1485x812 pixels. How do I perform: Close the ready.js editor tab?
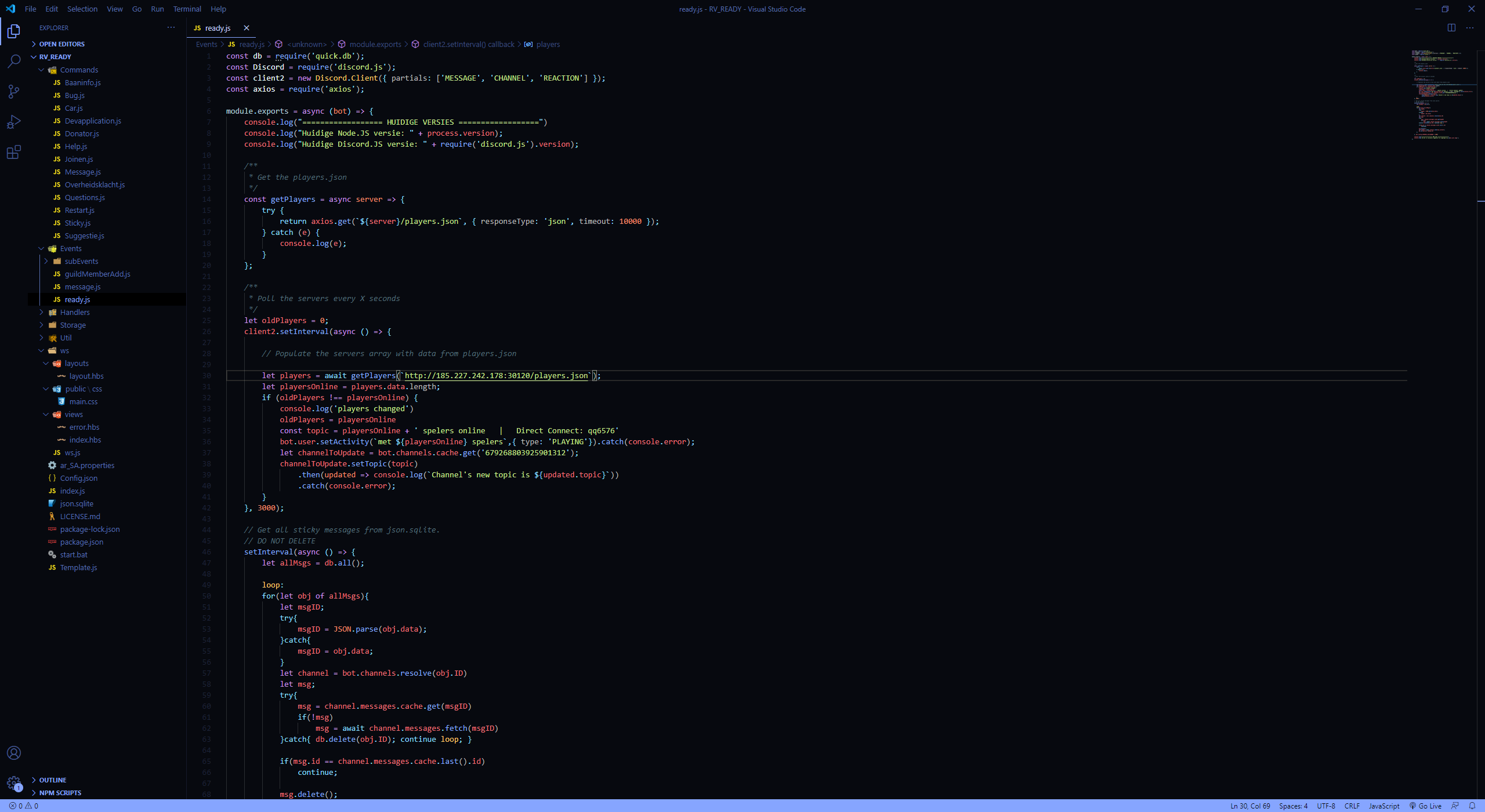pos(247,28)
